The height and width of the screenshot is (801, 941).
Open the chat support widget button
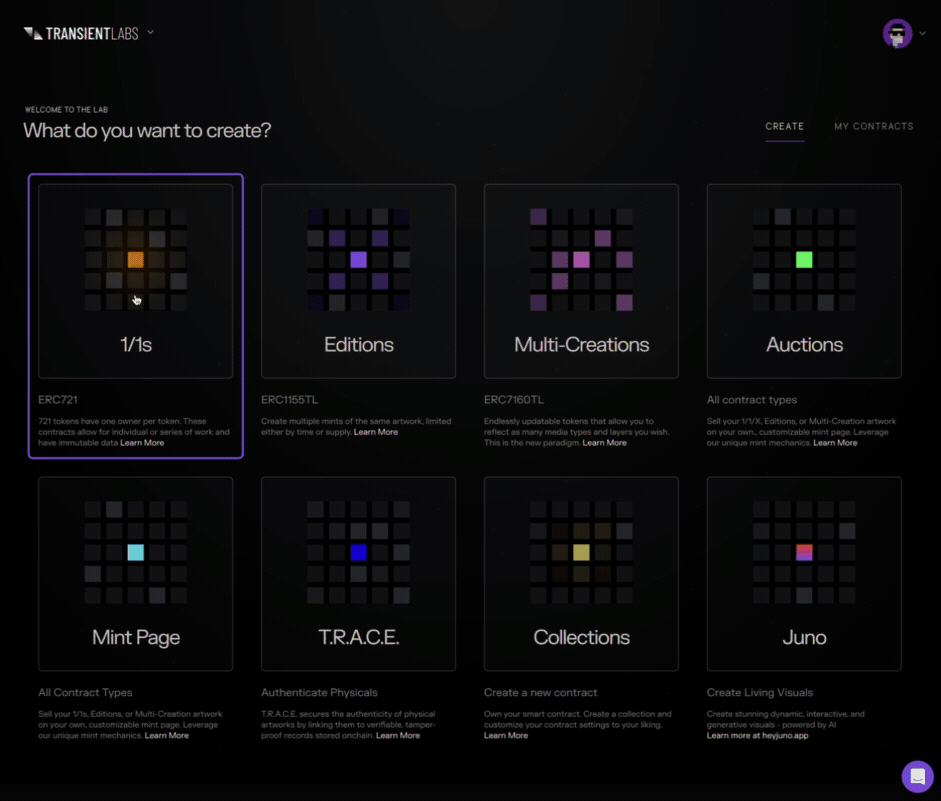[x=917, y=776]
